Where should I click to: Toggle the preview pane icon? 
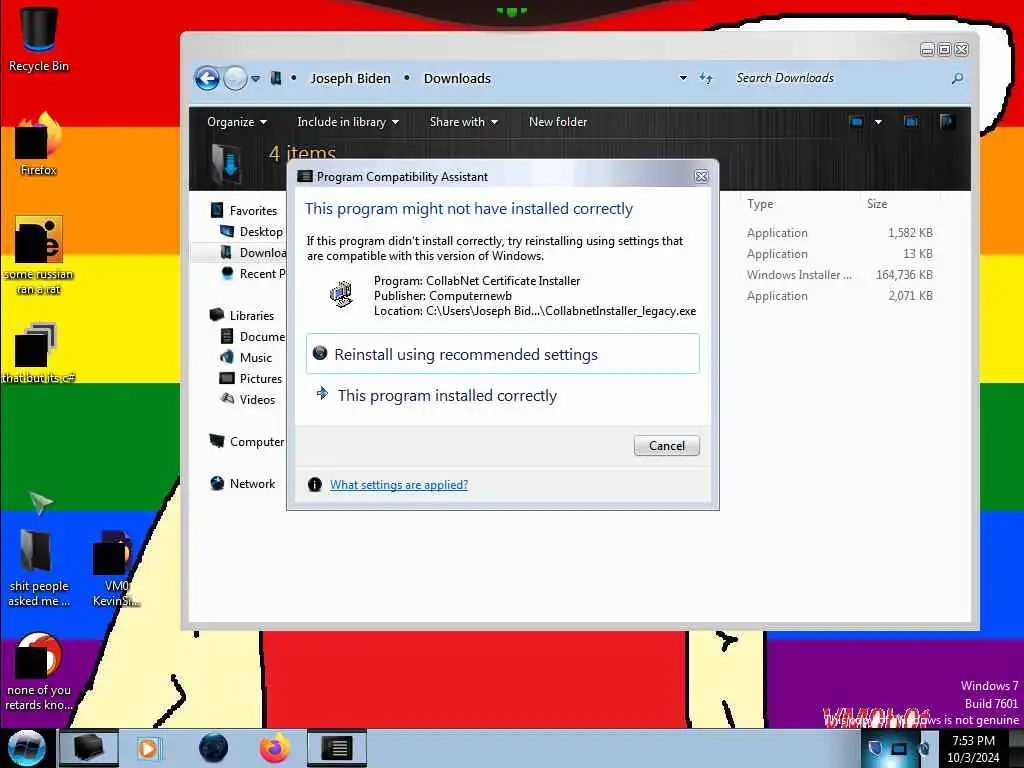910,121
